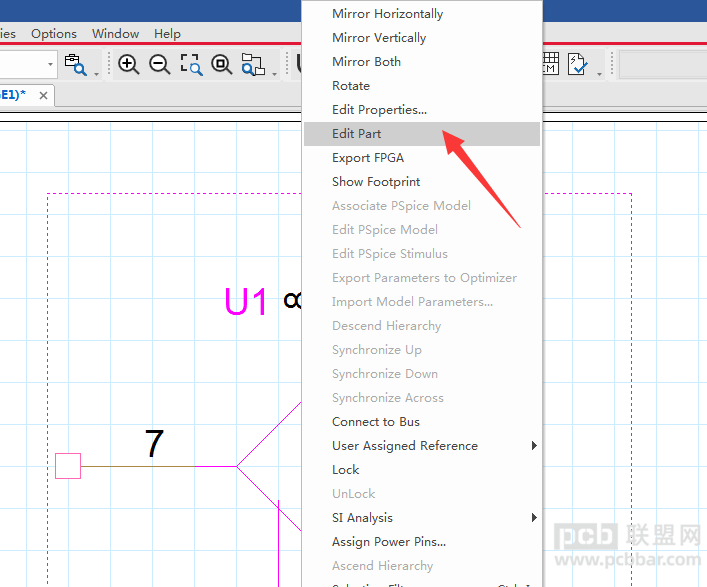Choose Mirror Horizontally from context menu
707x587 pixels.
422,14
